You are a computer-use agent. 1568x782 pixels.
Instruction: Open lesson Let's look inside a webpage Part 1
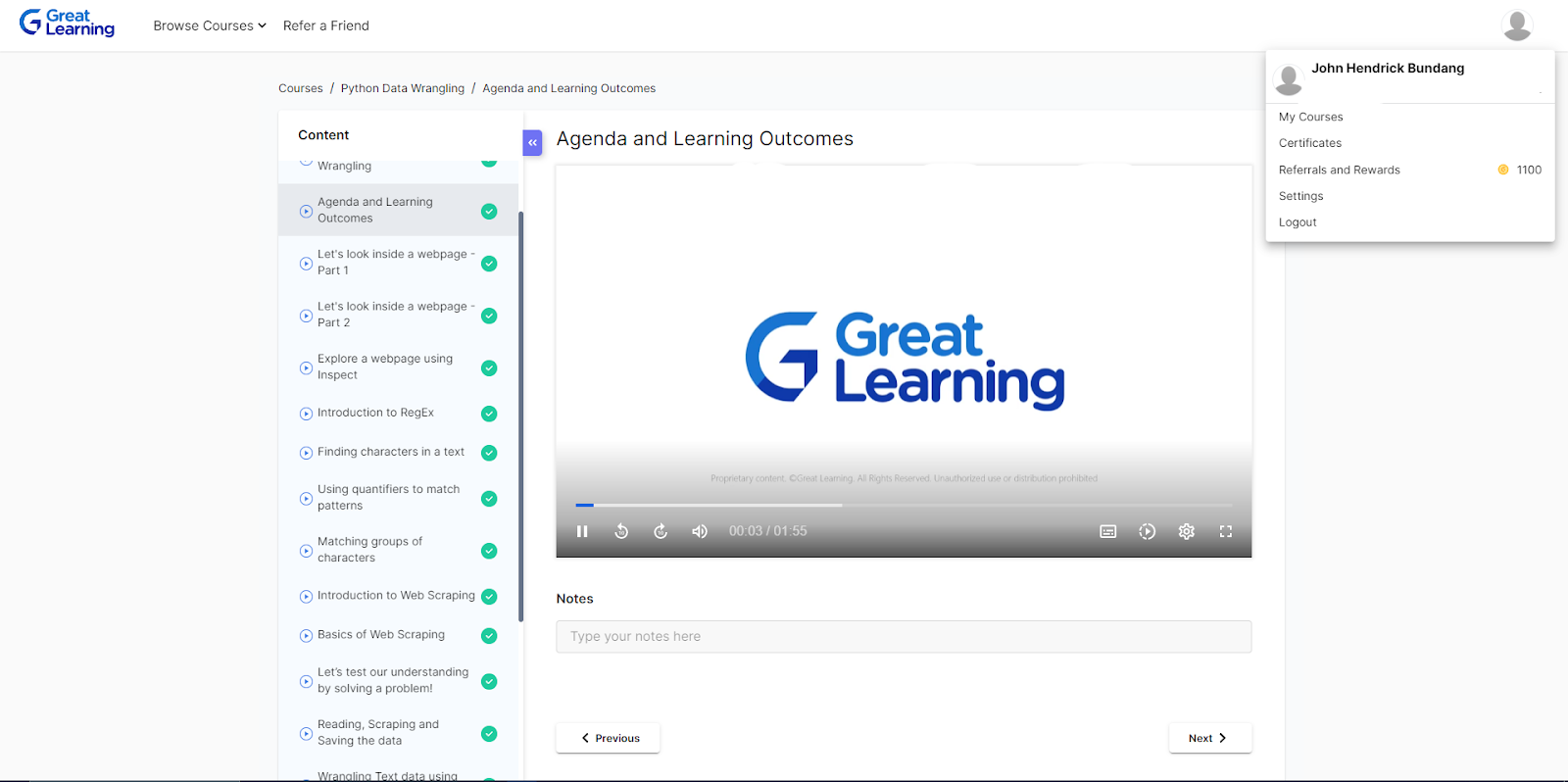click(x=396, y=262)
